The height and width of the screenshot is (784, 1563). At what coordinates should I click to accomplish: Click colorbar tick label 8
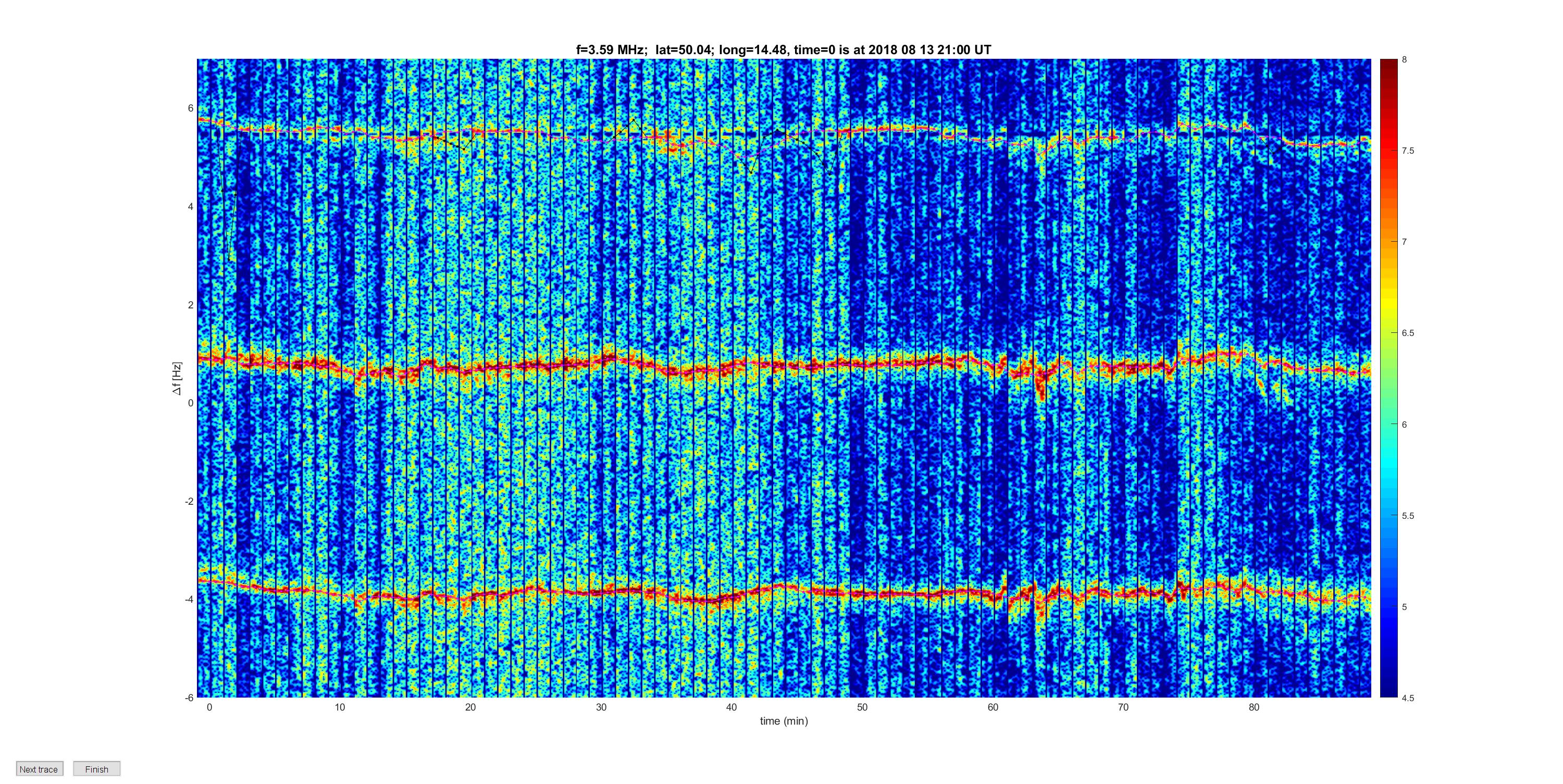[x=1404, y=59]
